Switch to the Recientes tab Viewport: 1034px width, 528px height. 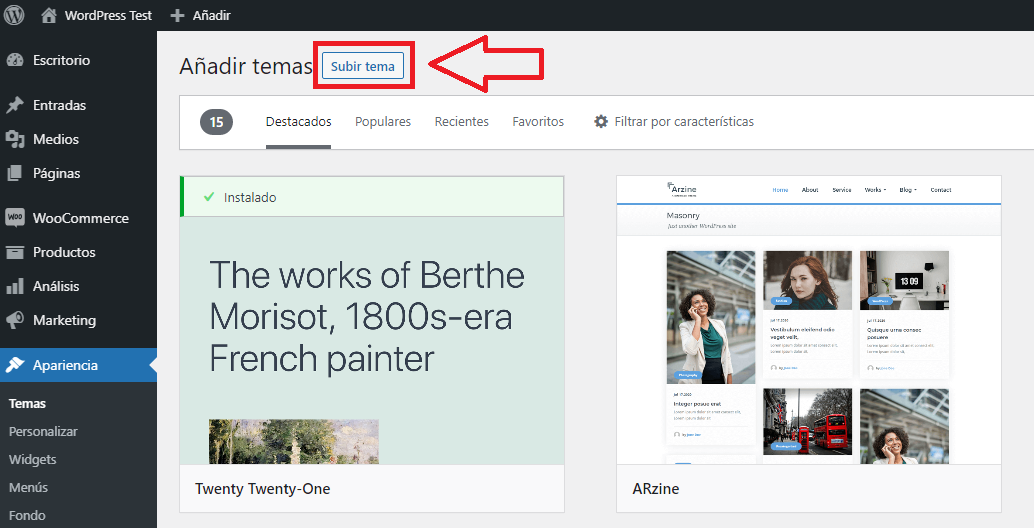point(462,121)
